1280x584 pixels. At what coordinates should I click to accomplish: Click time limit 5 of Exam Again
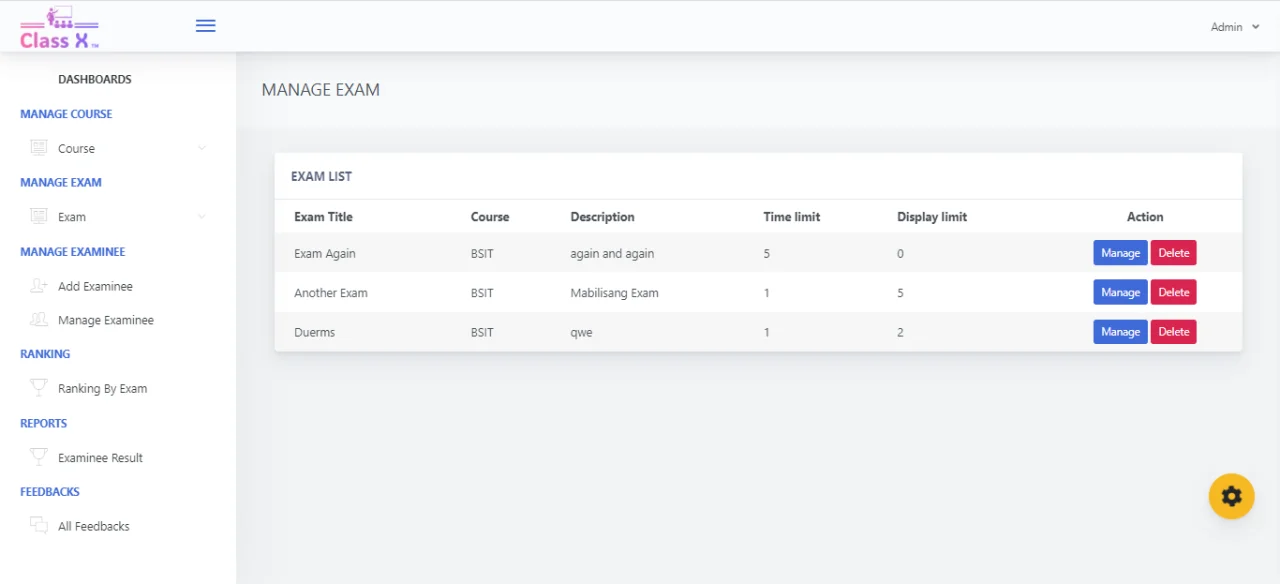766,254
